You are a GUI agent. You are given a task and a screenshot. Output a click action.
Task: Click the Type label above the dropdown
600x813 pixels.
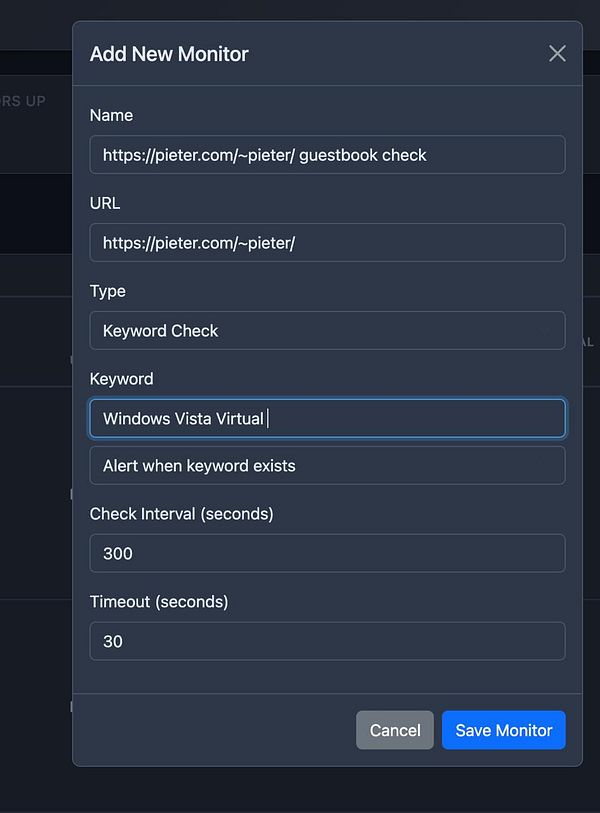click(x=107, y=291)
